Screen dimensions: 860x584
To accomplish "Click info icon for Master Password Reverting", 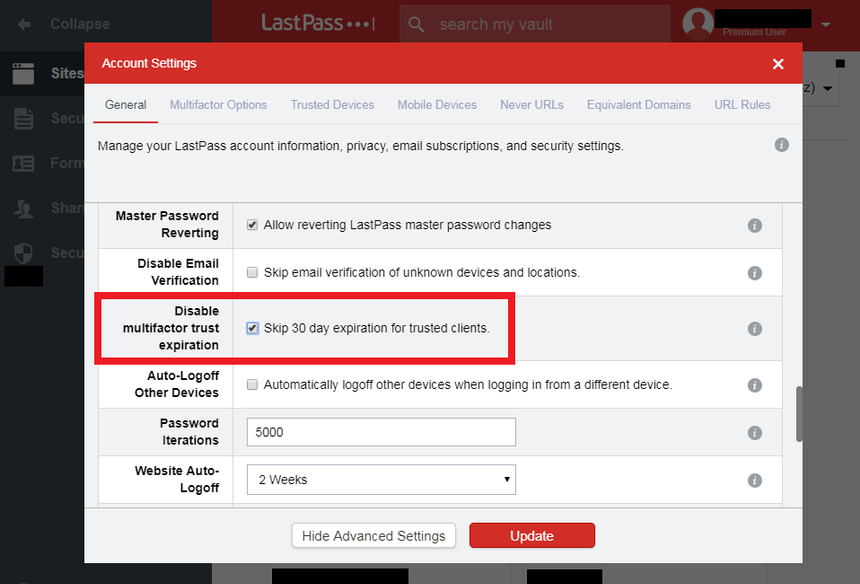I will pos(755,226).
